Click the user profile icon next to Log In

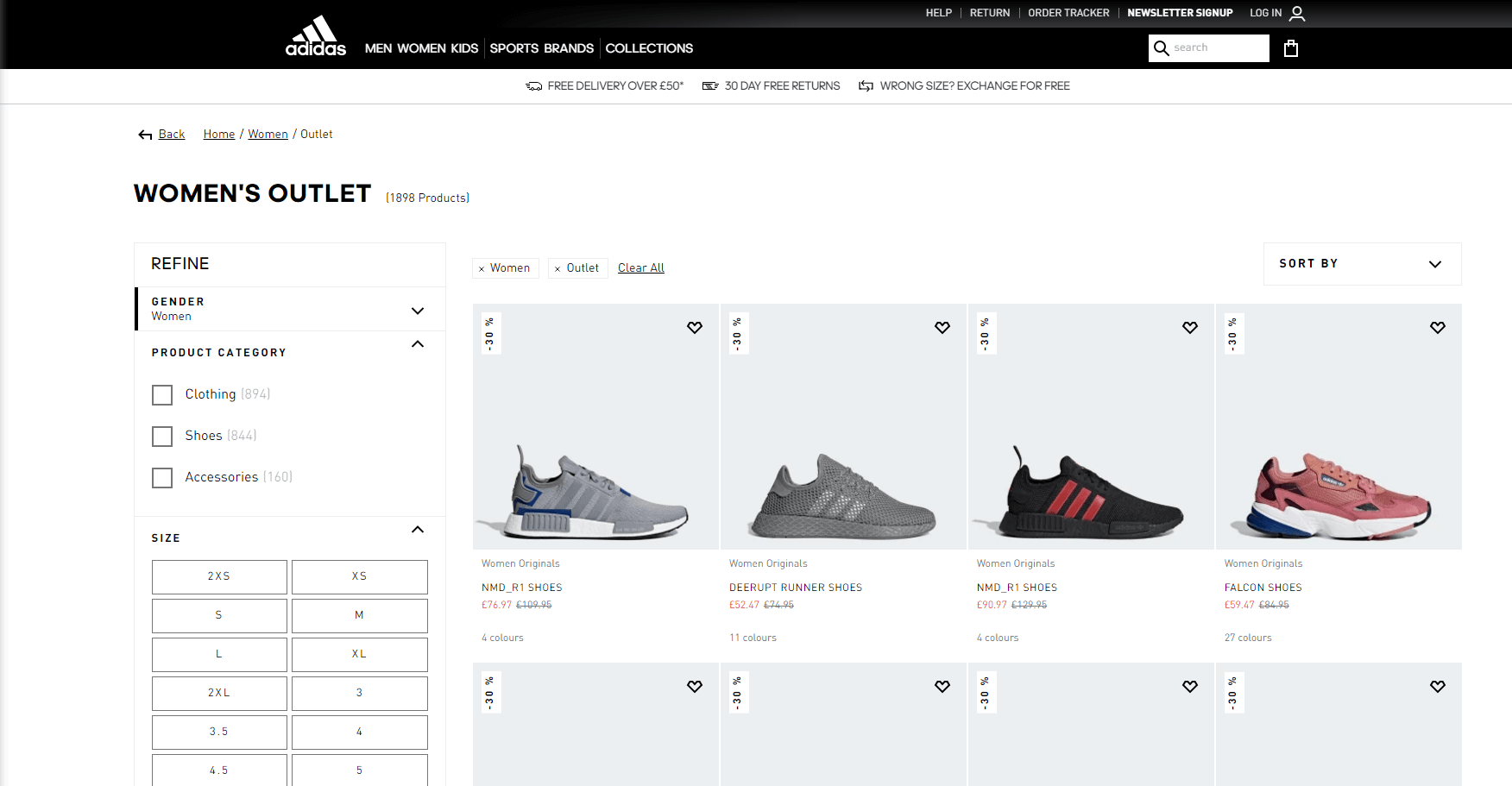click(x=1297, y=14)
